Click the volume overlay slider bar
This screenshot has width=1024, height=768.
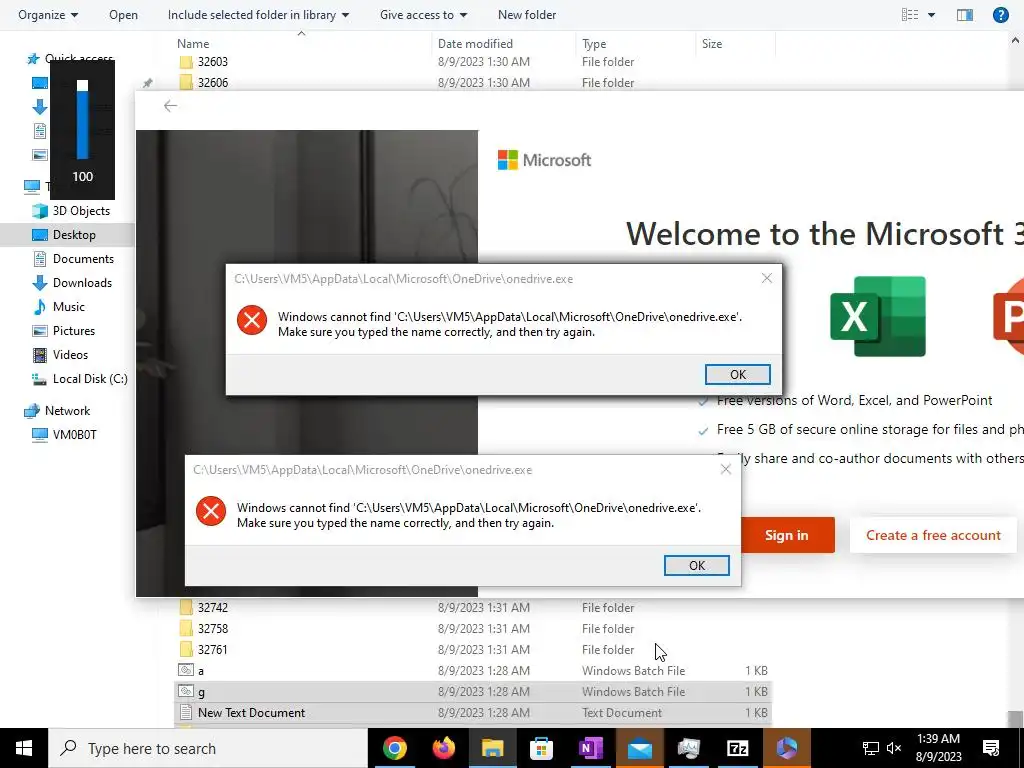82,120
